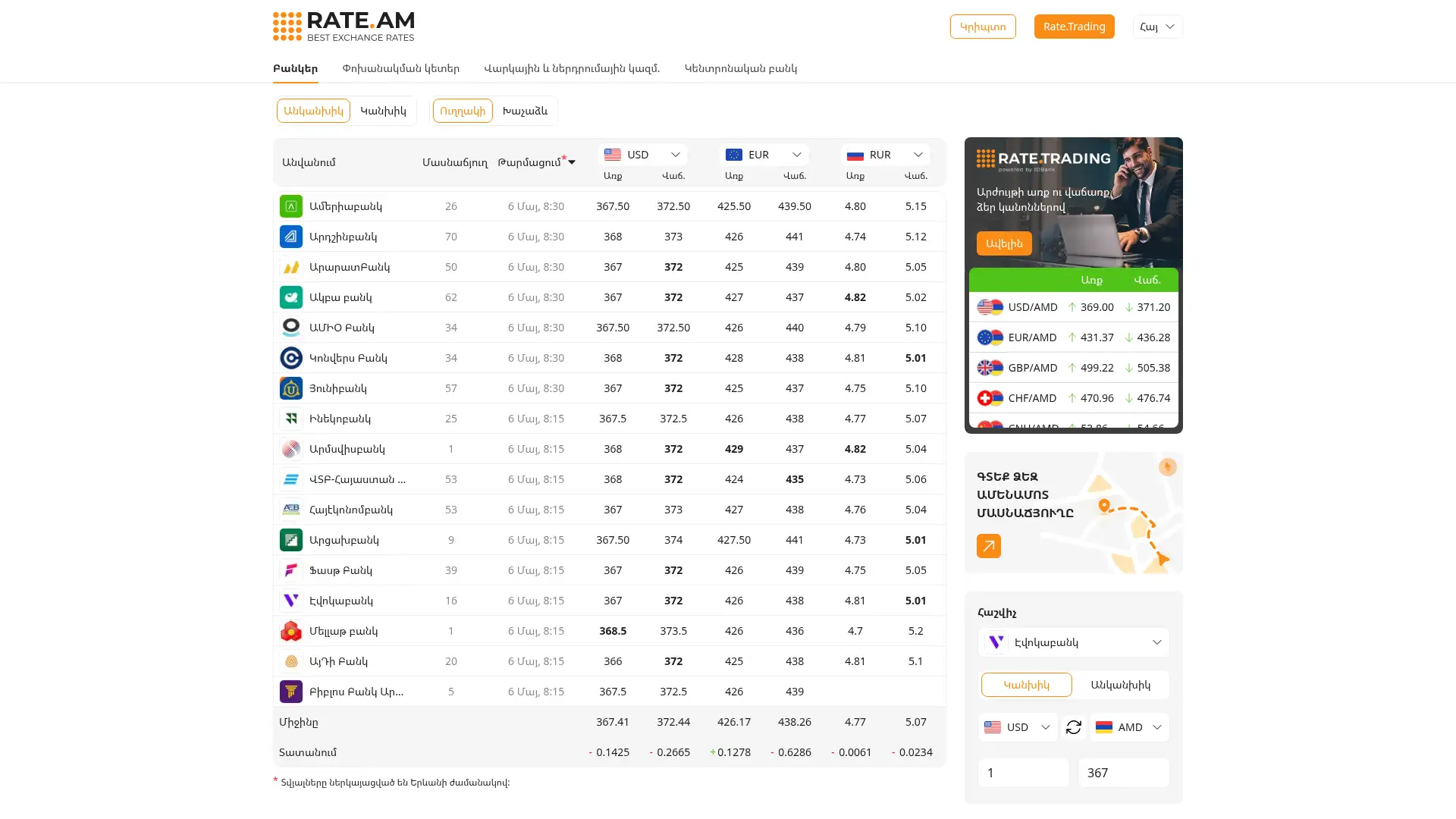This screenshot has height=819, width=1456.
Task: Click the Converse Bank logo icon
Action: [291, 358]
